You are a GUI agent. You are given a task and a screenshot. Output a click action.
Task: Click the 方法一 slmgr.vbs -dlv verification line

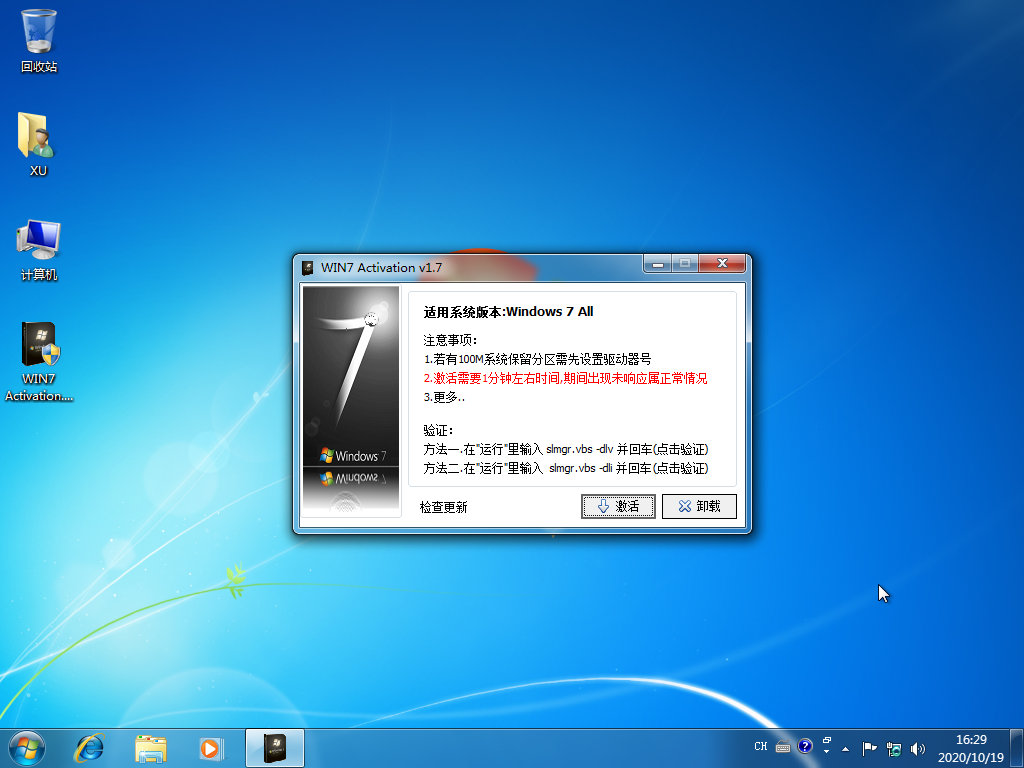pyautogui.click(x=565, y=449)
